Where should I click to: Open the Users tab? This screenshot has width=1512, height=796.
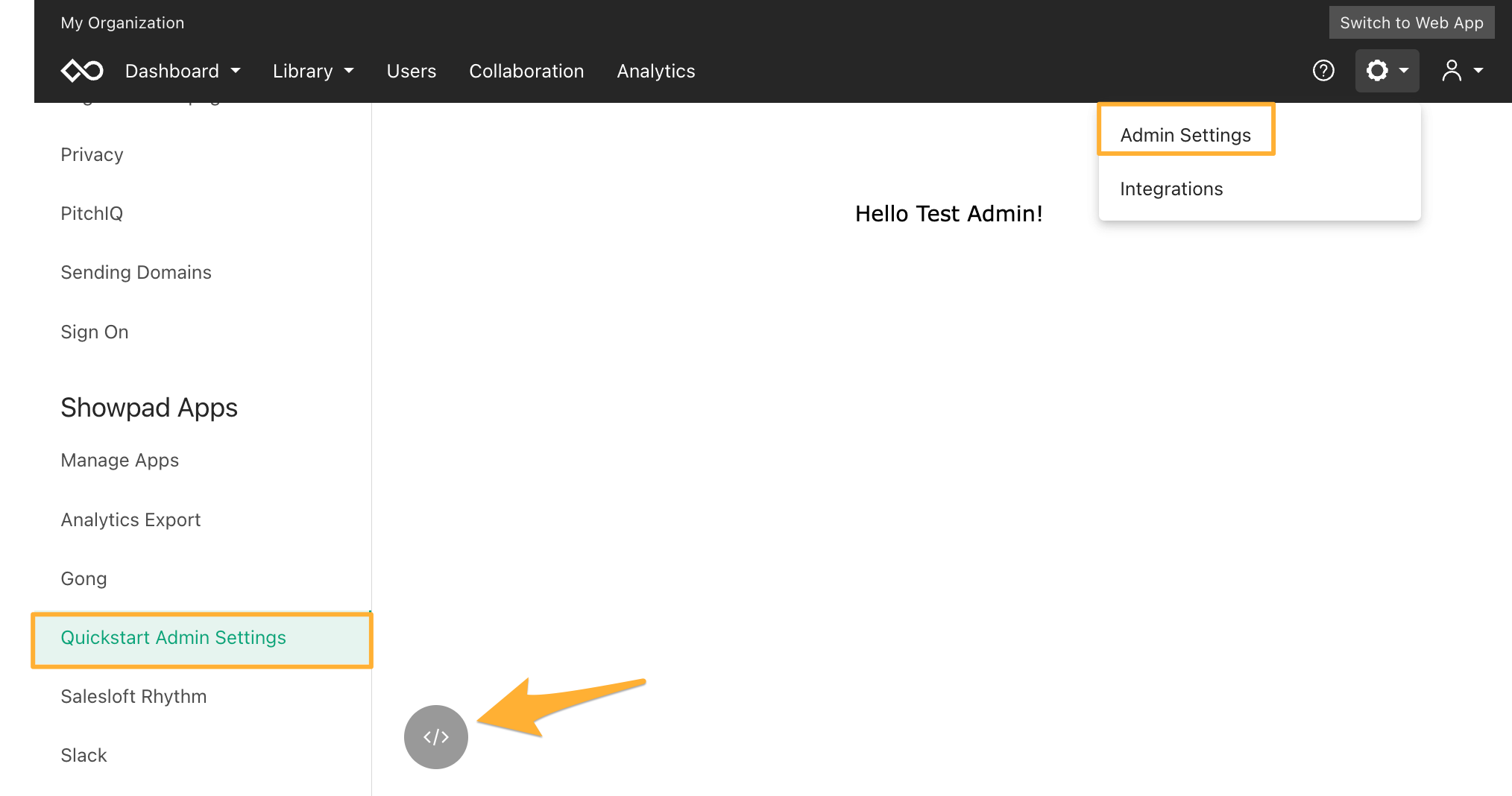pyautogui.click(x=412, y=71)
